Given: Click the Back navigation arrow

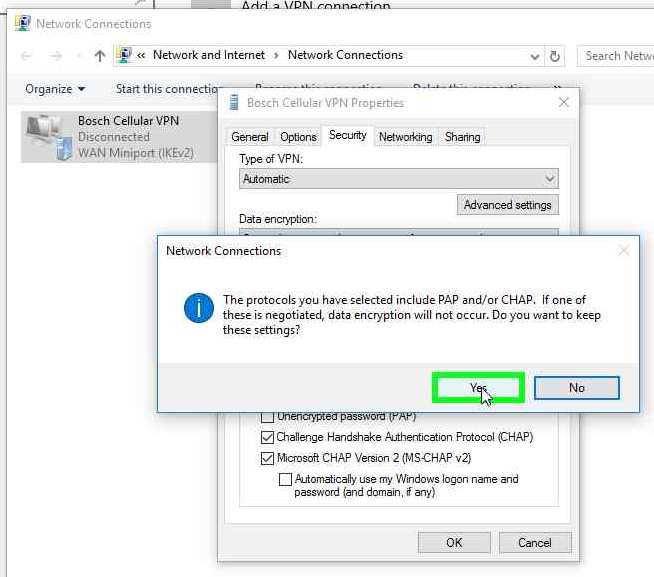Looking at the screenshot, I should (26, 56).
